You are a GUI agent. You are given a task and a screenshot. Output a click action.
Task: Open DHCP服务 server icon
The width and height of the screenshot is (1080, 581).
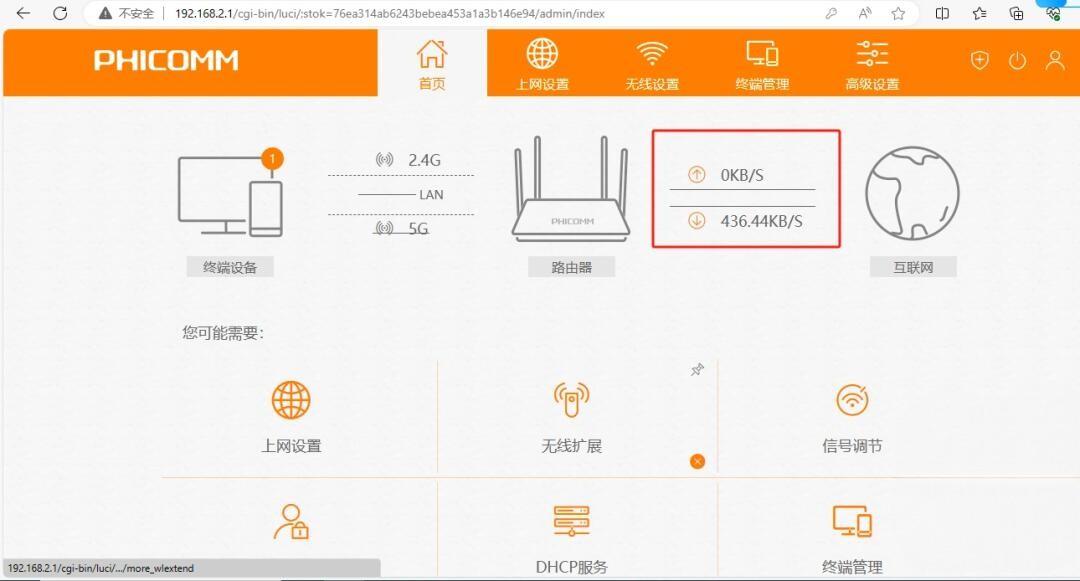click(571, 521)
